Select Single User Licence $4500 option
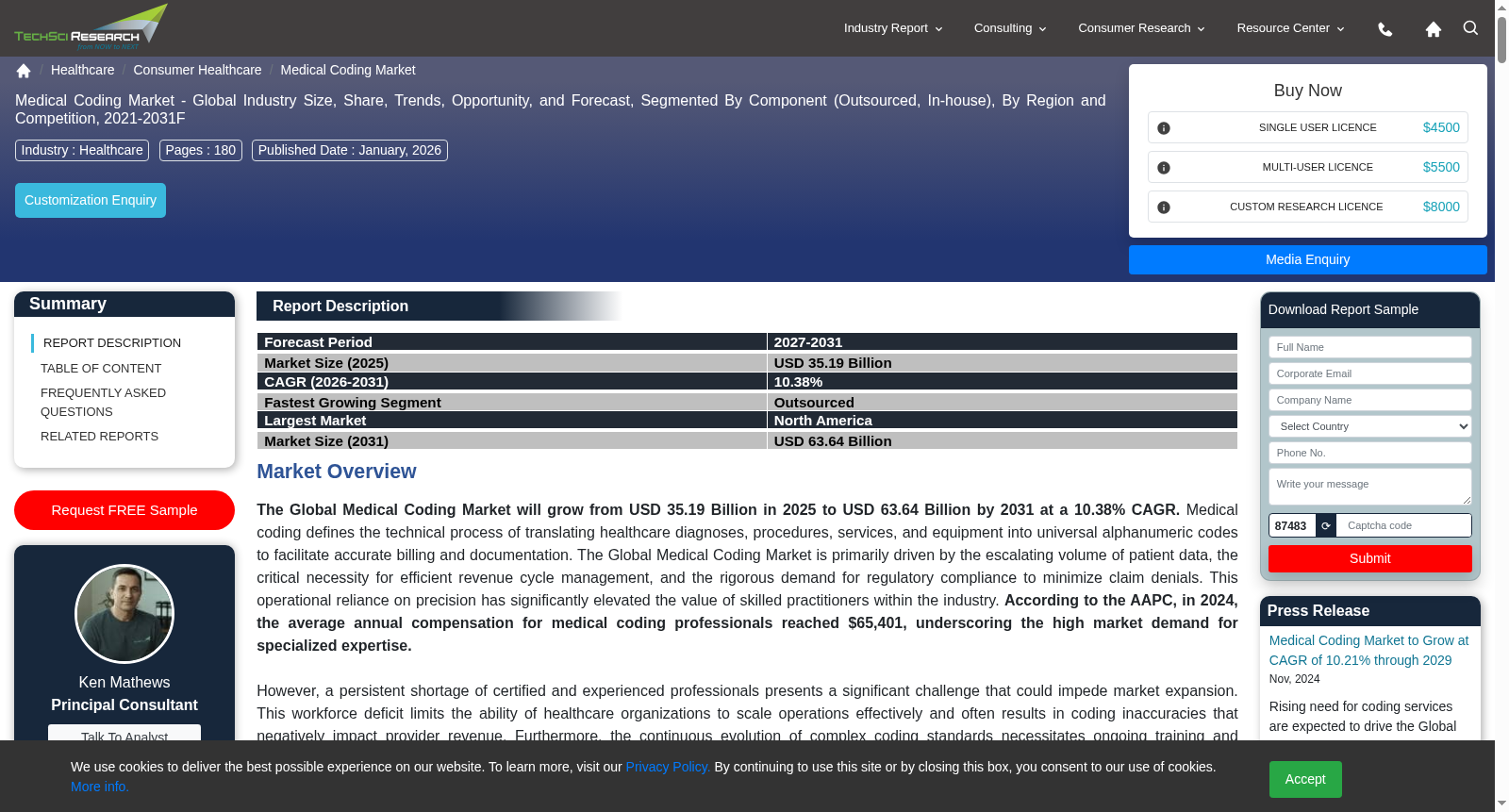Screen dimensions: 1509x812 1307,127
